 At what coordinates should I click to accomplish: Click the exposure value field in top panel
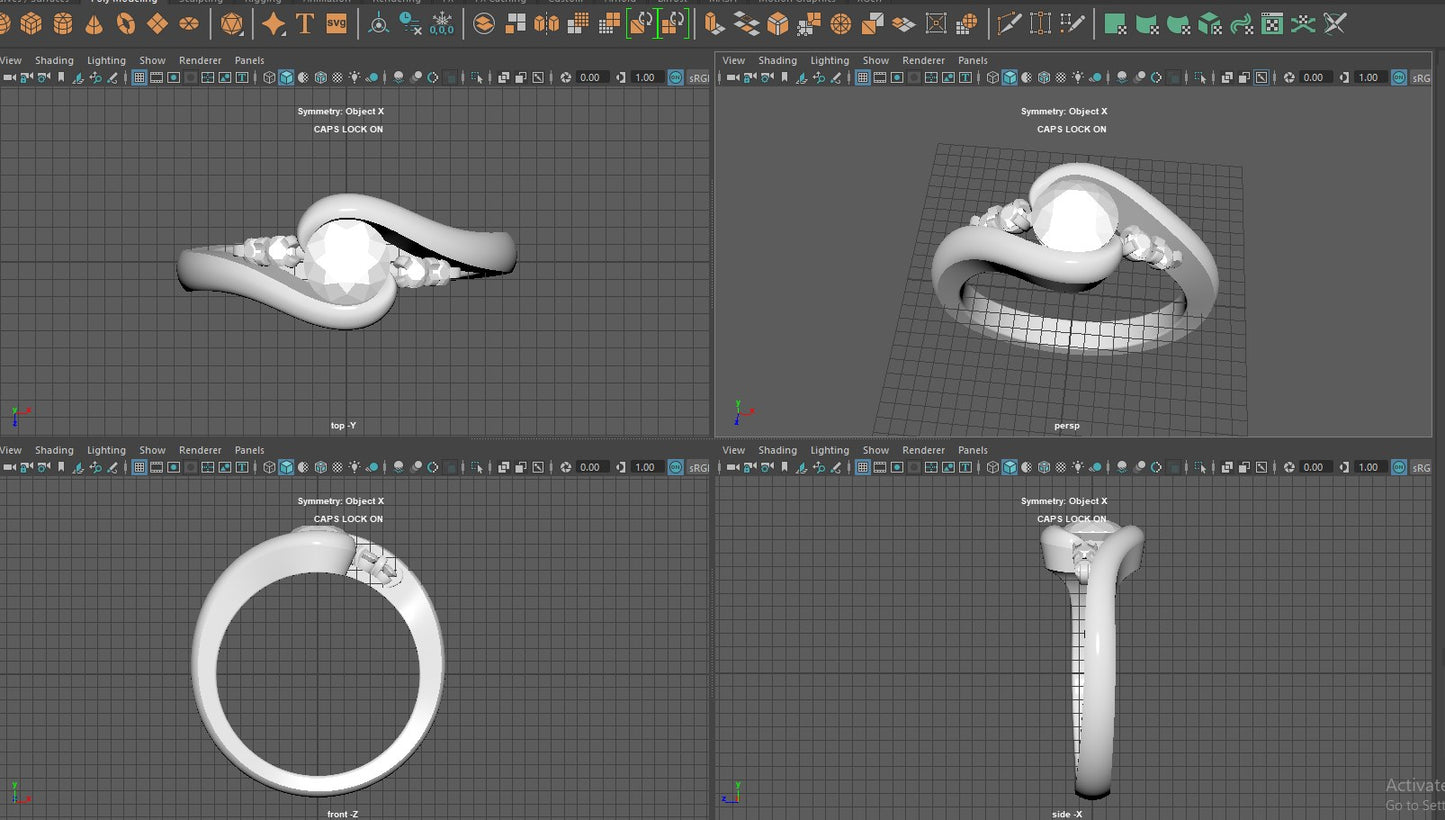click(x=590, y=77)
